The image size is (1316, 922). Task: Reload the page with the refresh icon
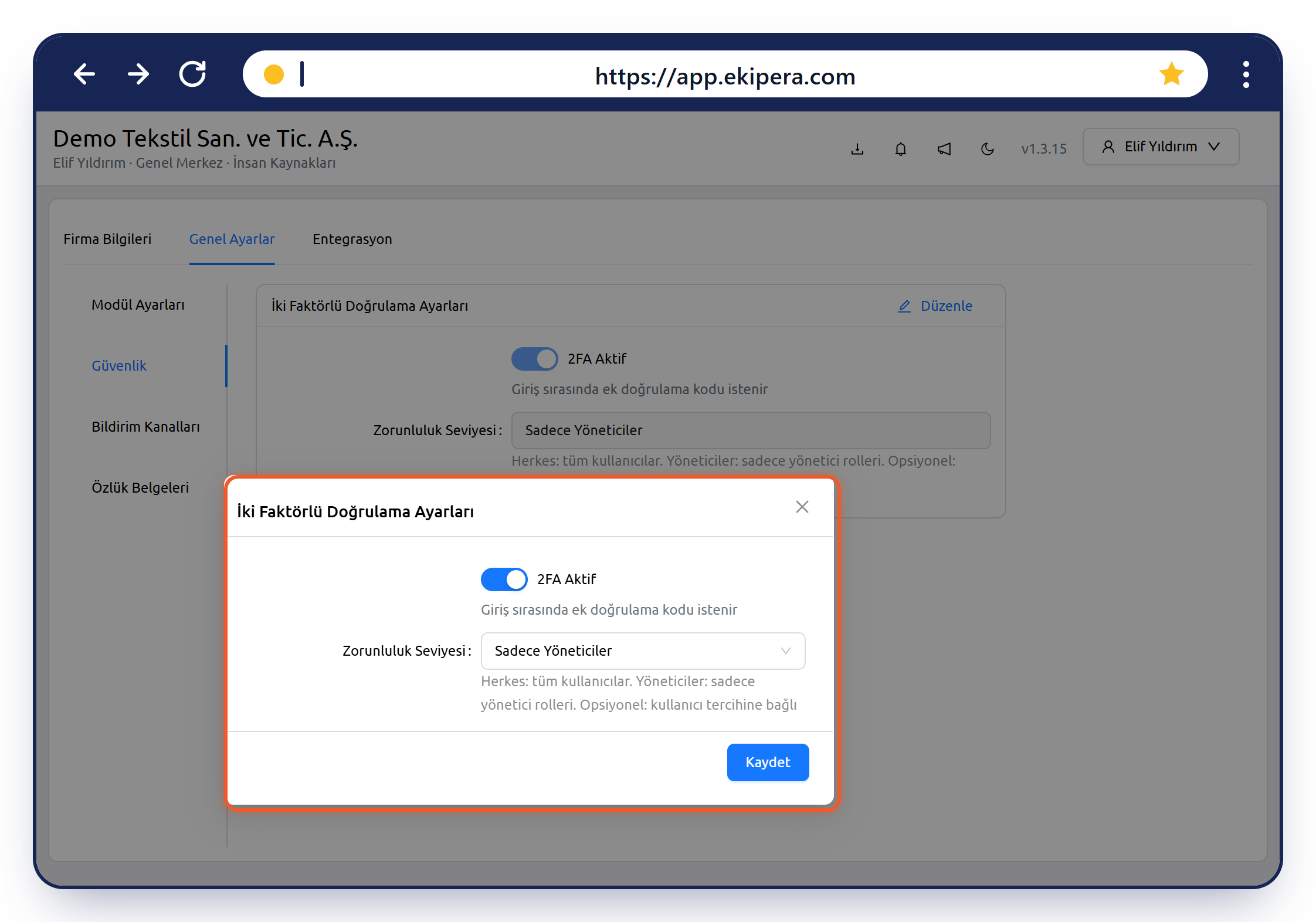(x=192, y=74)
